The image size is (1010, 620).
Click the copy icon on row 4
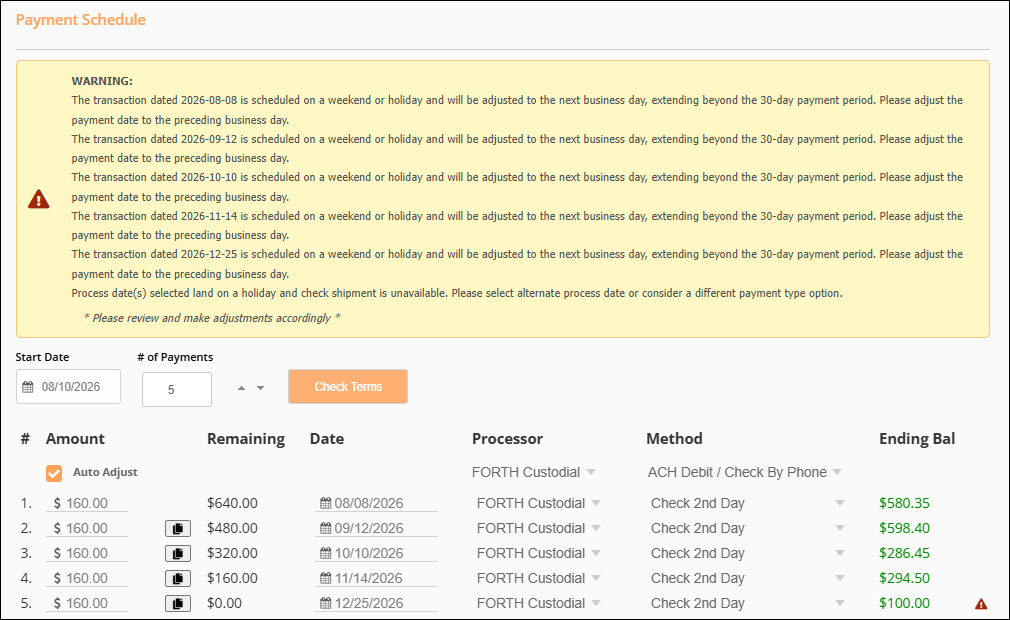click(x=178, y=579)
